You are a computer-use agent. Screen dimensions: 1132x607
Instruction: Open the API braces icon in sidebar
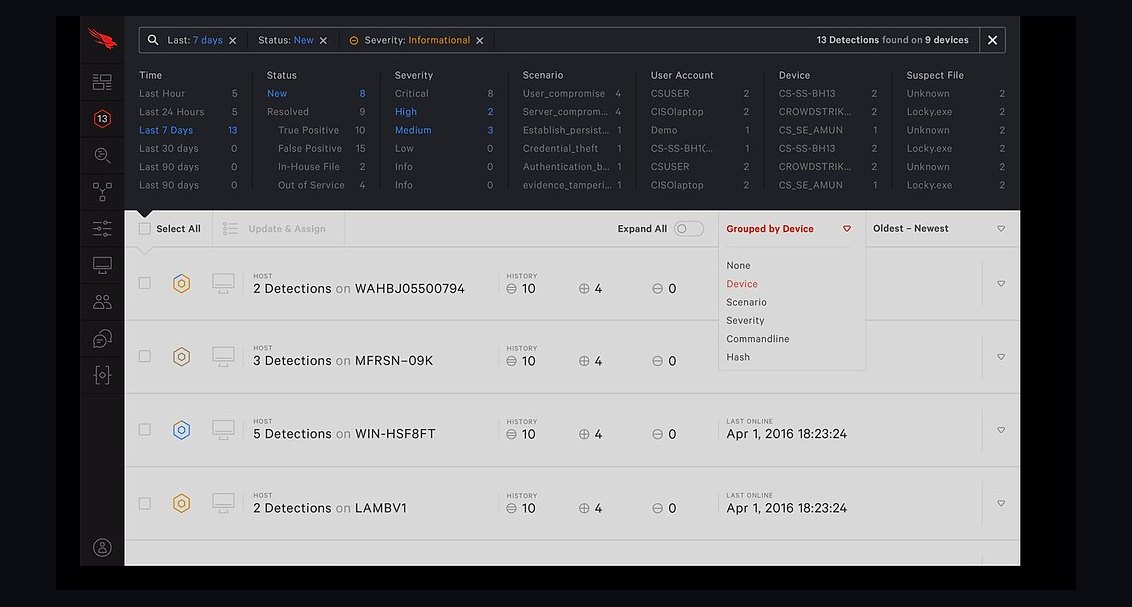102,375
